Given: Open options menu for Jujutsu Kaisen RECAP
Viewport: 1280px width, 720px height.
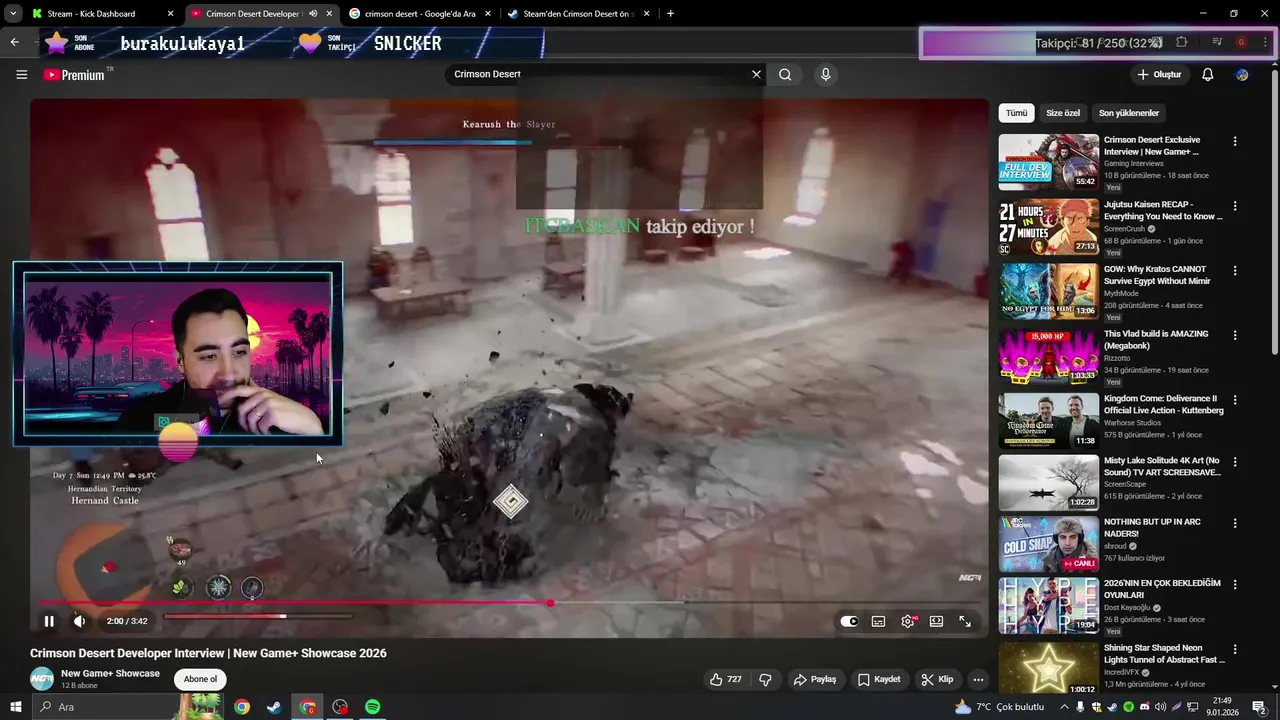Looking at the screenshot, I should pyautogui.click(x=1235, y=206).
